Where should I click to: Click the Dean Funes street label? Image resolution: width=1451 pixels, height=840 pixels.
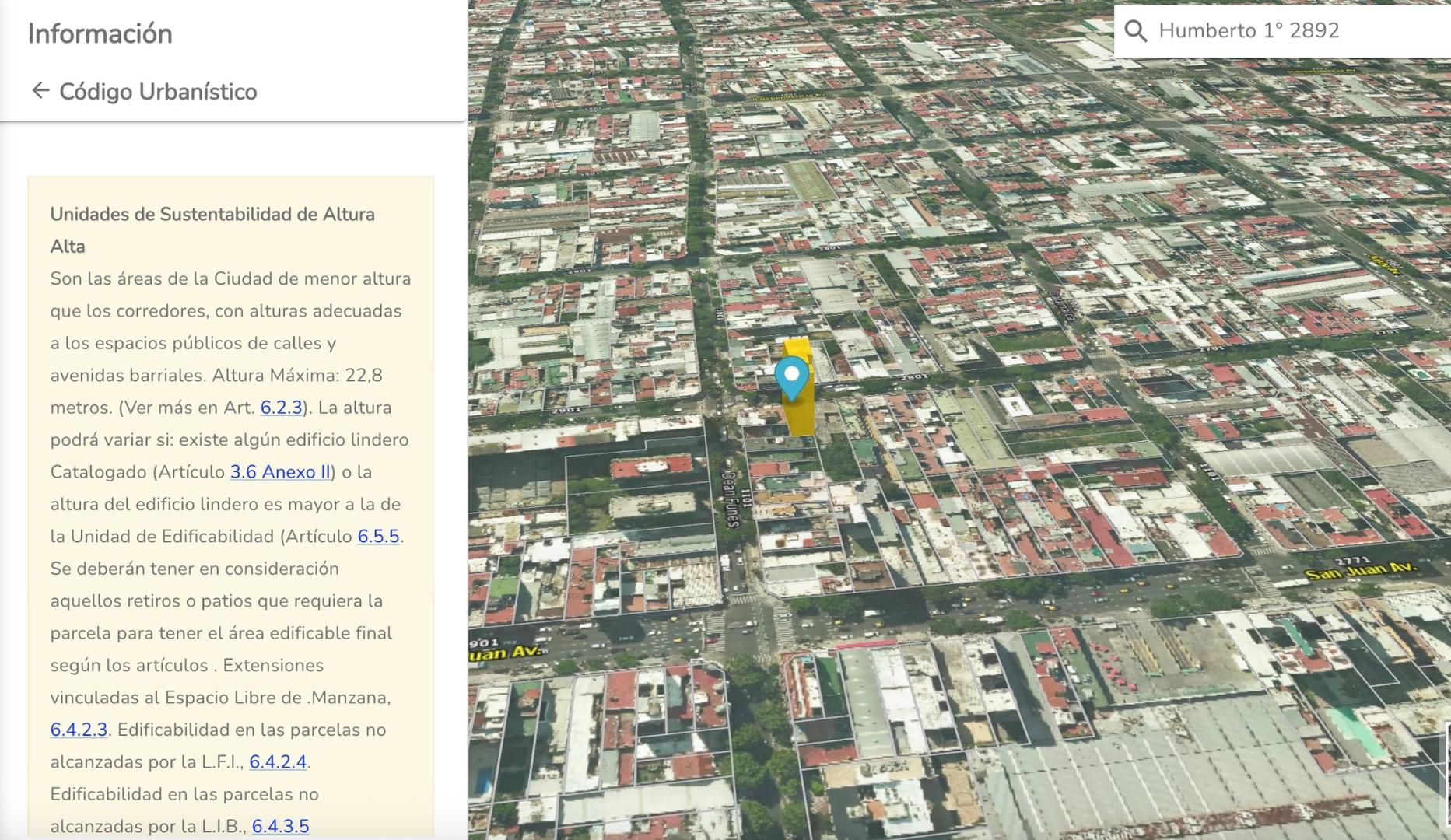click(731, 498)
